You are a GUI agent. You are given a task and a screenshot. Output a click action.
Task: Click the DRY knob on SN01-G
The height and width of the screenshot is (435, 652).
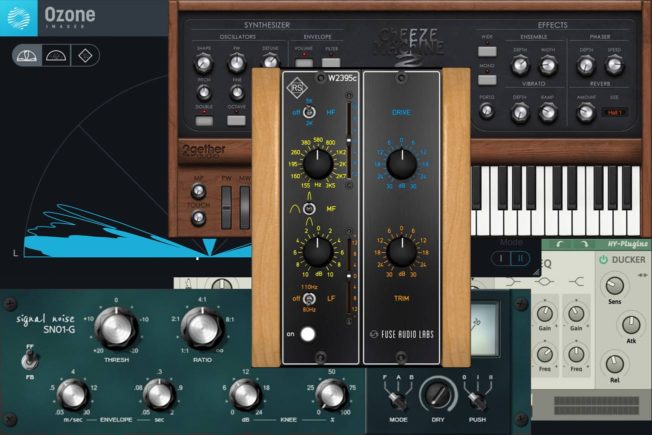438,395
